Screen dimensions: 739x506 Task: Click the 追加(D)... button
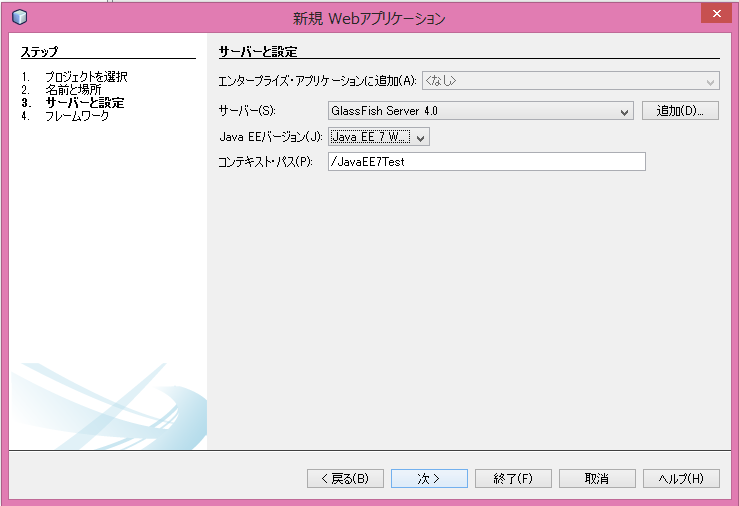point(680,111)
